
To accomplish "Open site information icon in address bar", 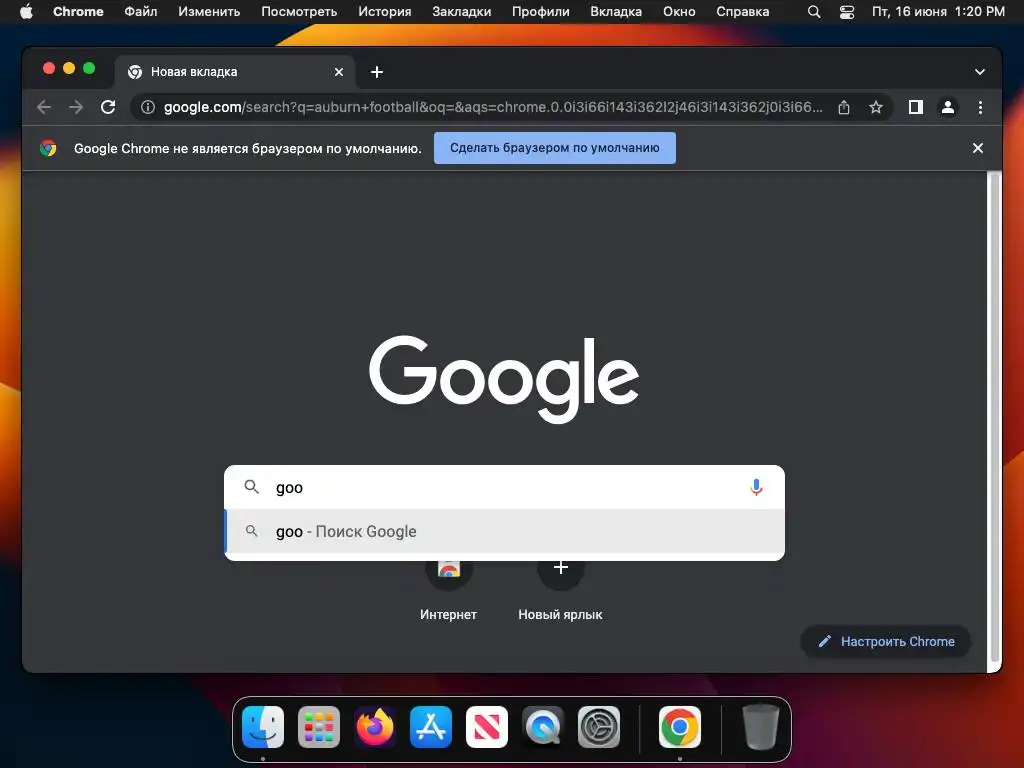I will (x=148, y=107).
